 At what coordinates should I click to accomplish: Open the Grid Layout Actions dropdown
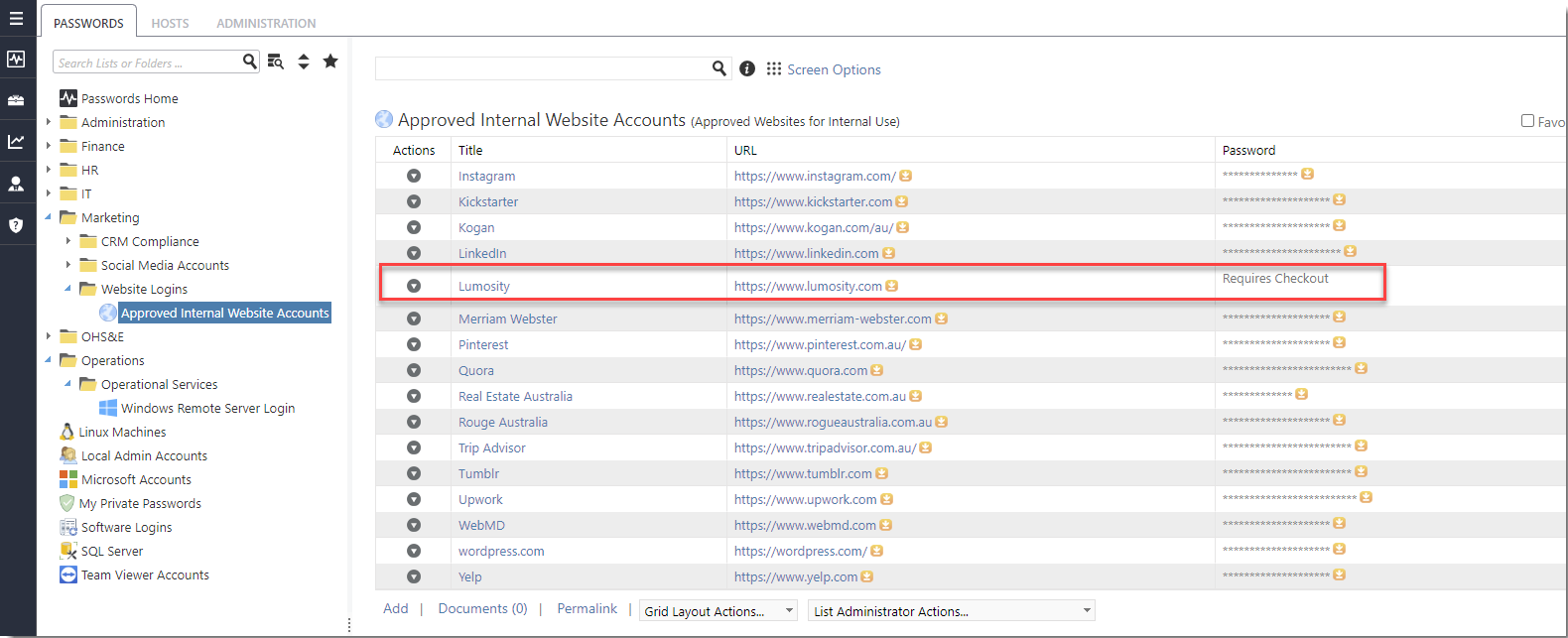[719, 611]
